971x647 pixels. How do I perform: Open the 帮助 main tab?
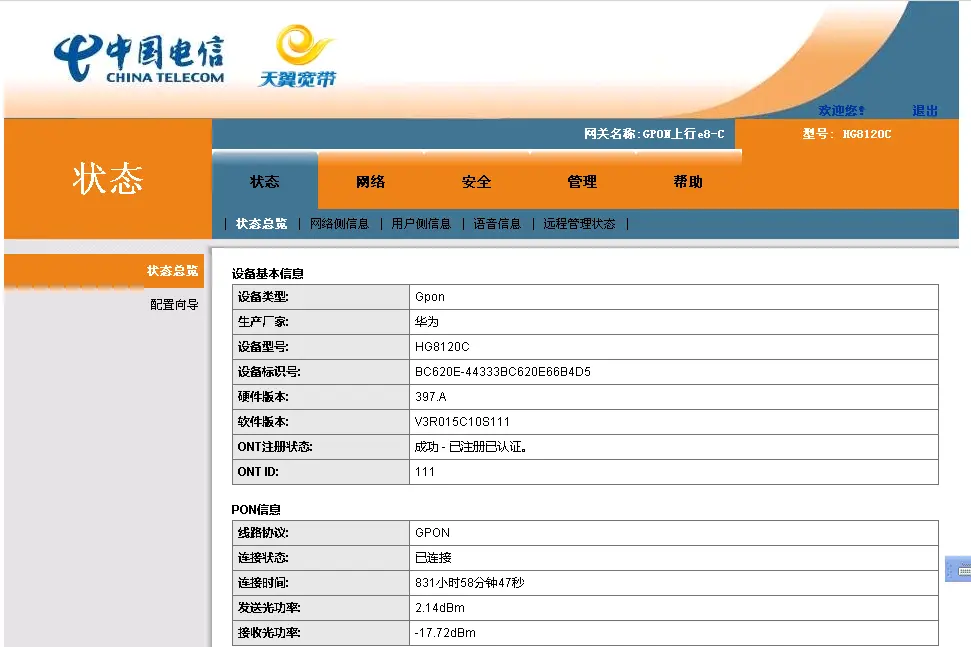click(688, 181)
